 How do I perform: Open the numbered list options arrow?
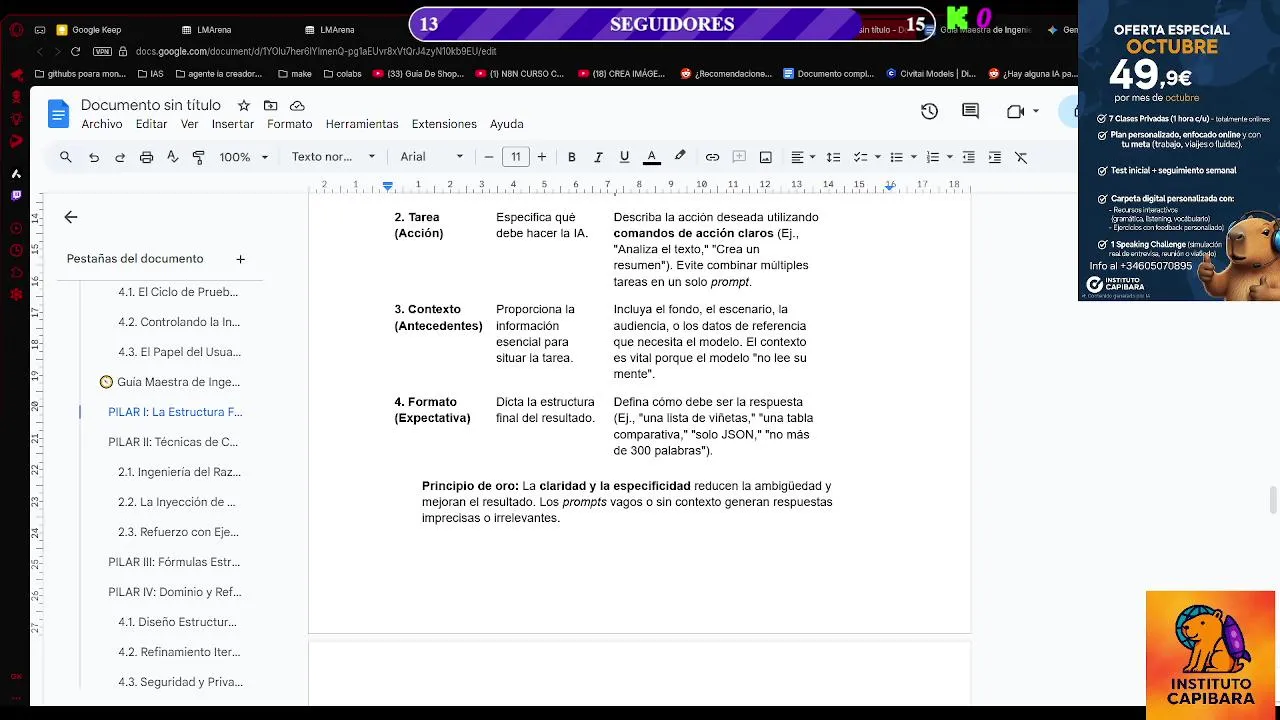949,157
